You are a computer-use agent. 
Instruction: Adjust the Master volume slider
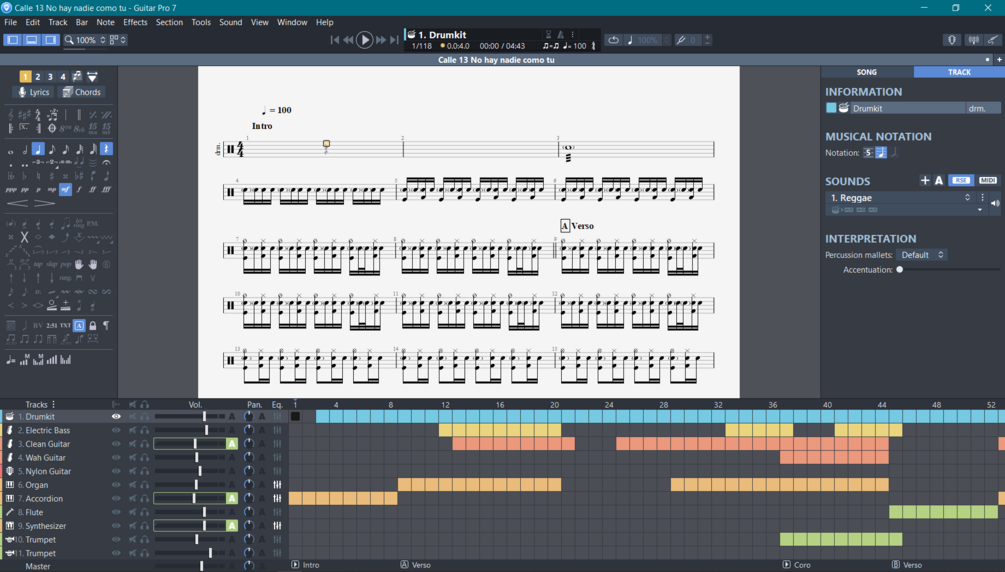click(190, 566)
